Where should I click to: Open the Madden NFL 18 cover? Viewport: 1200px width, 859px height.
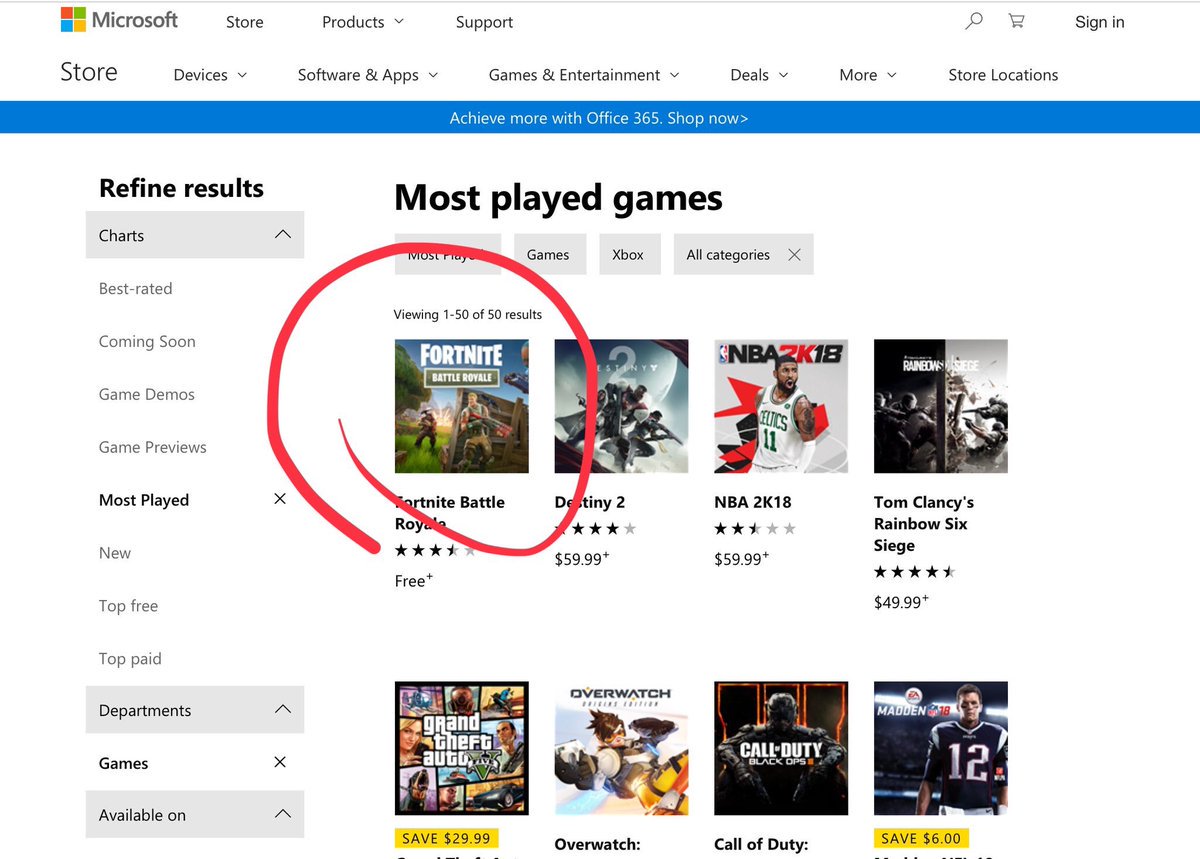pyautogui.click(x=941, y=748)
